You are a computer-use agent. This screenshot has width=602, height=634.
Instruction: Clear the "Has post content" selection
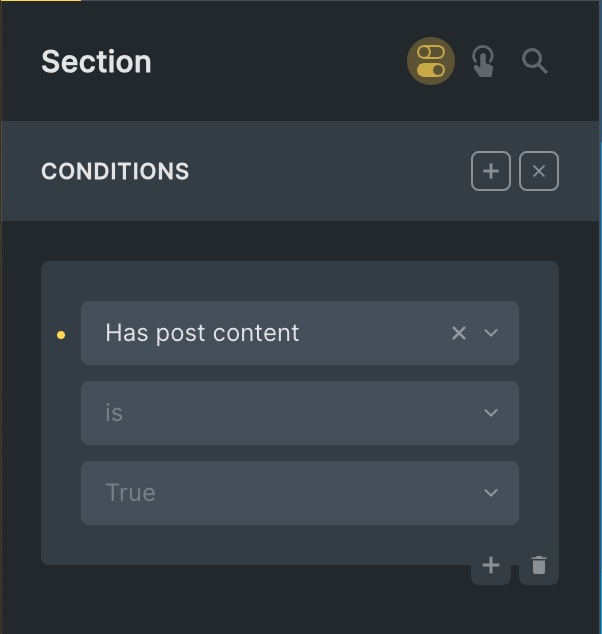459,333
